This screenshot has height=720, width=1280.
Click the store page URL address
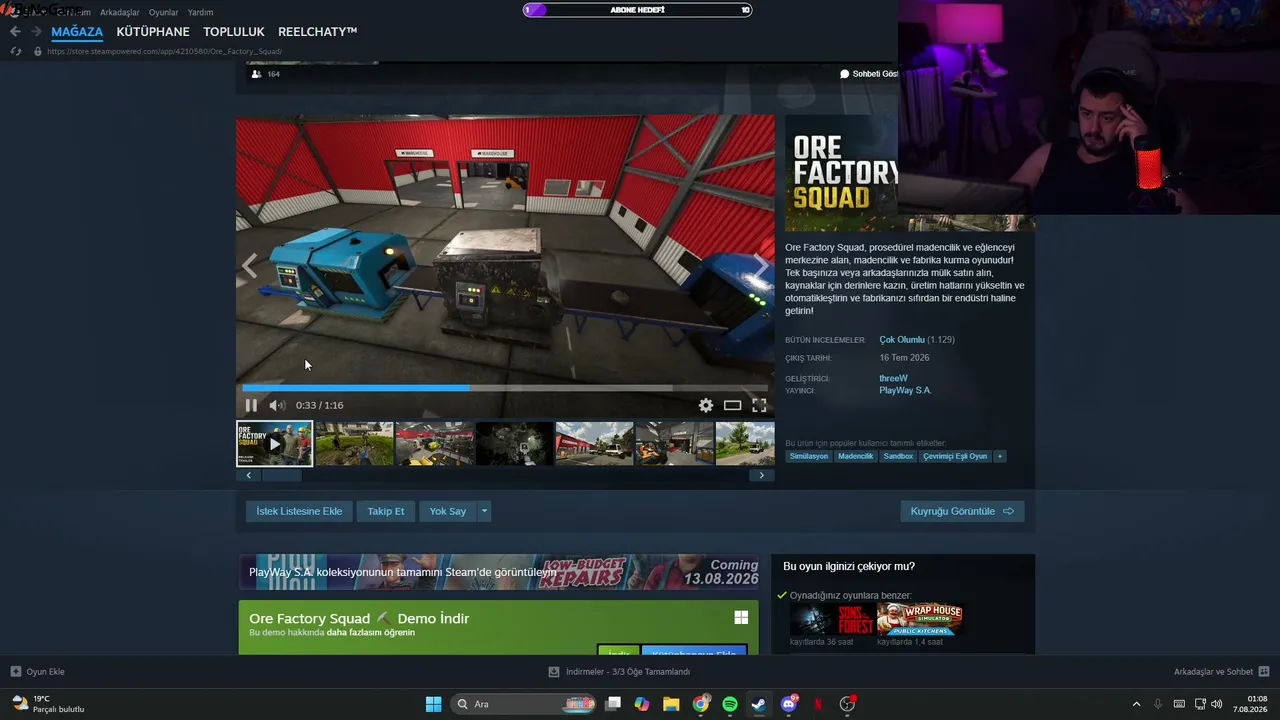(164, 51)
